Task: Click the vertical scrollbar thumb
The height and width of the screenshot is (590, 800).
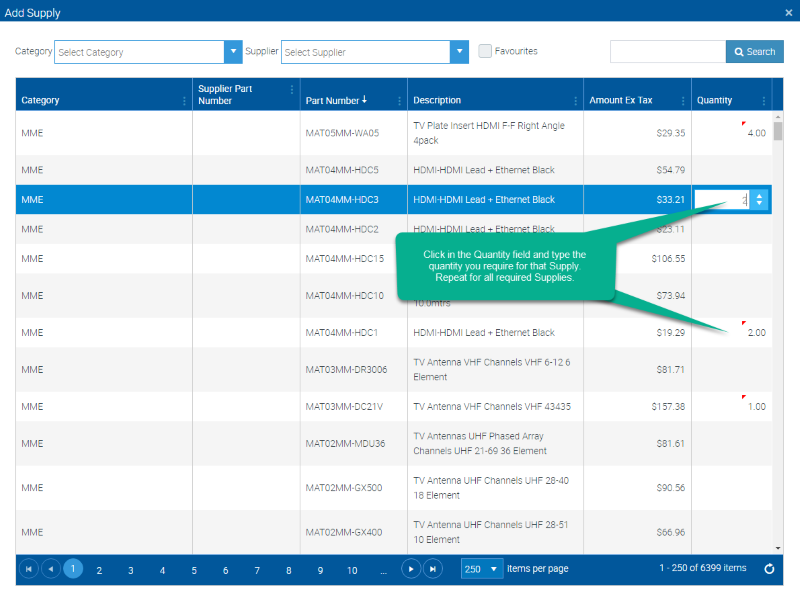Action: pyautogui.click(x=778, y=131)
